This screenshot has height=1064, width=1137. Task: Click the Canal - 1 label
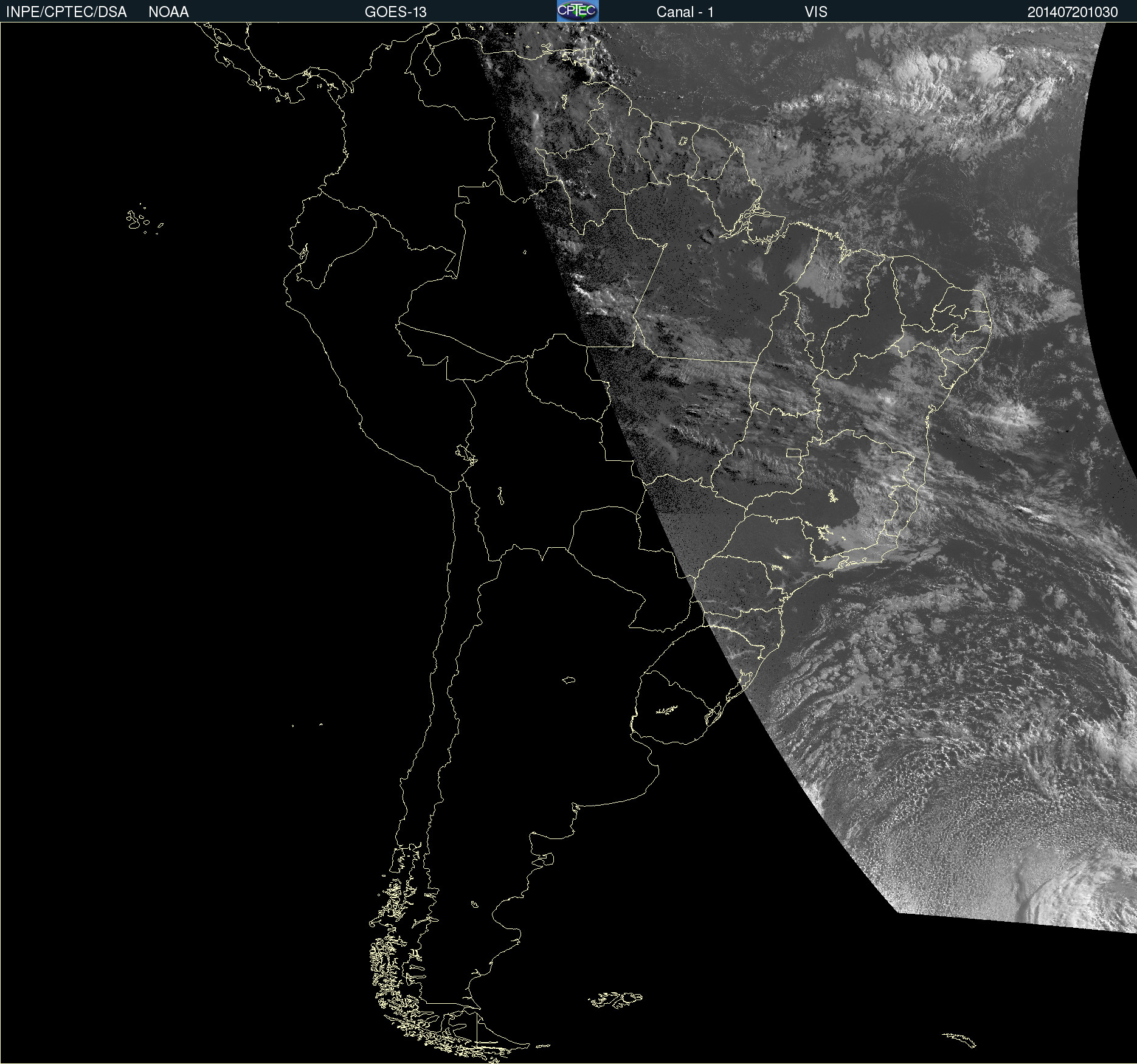(x=685, y=12)
